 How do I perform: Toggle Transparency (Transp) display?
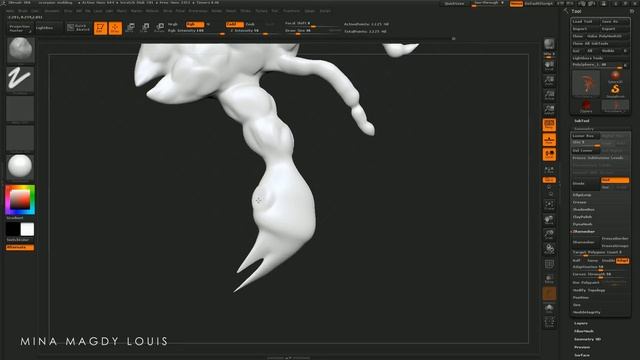pyautogui.click(x=549, y=279)
